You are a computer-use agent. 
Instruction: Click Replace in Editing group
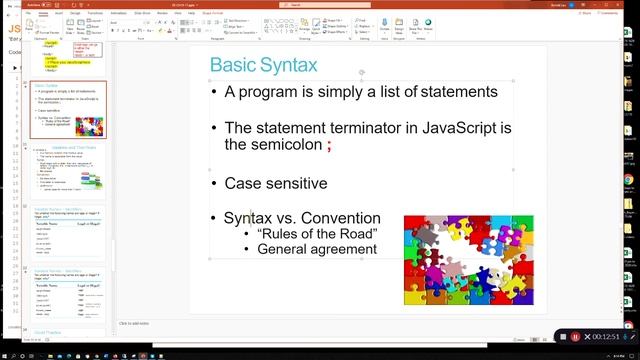click(363, 26)
